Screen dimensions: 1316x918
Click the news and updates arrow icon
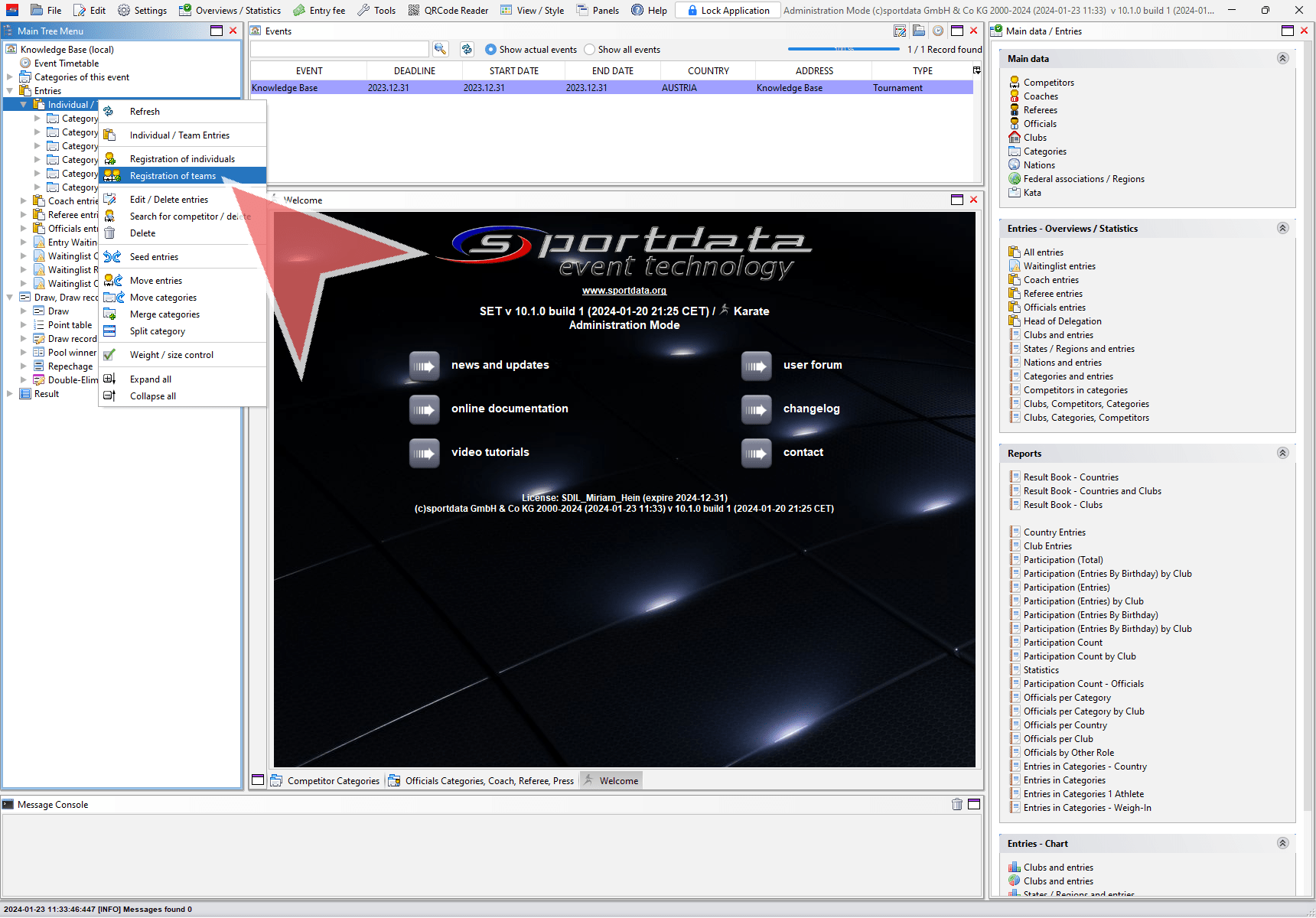coord(424,366)
